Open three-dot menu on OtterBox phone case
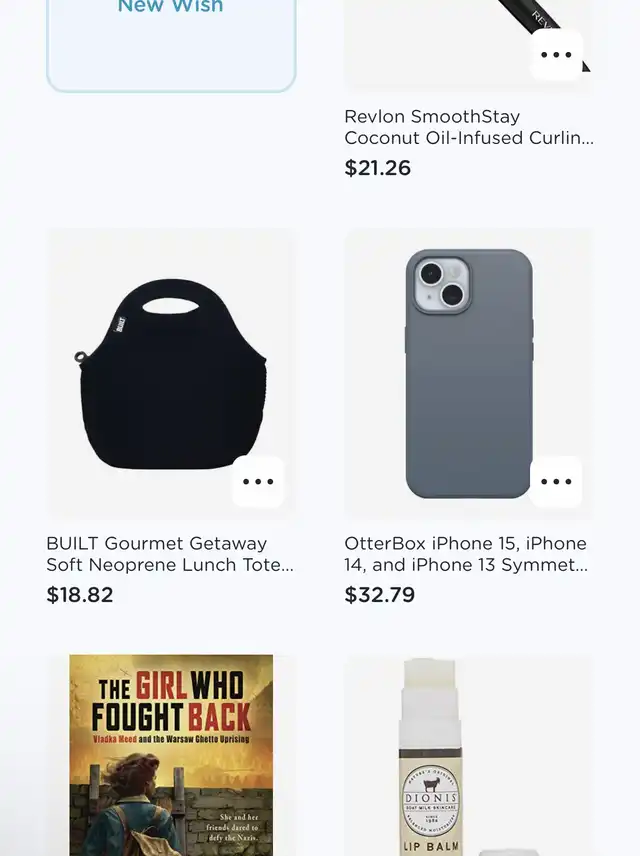 [x=556, y=482]
